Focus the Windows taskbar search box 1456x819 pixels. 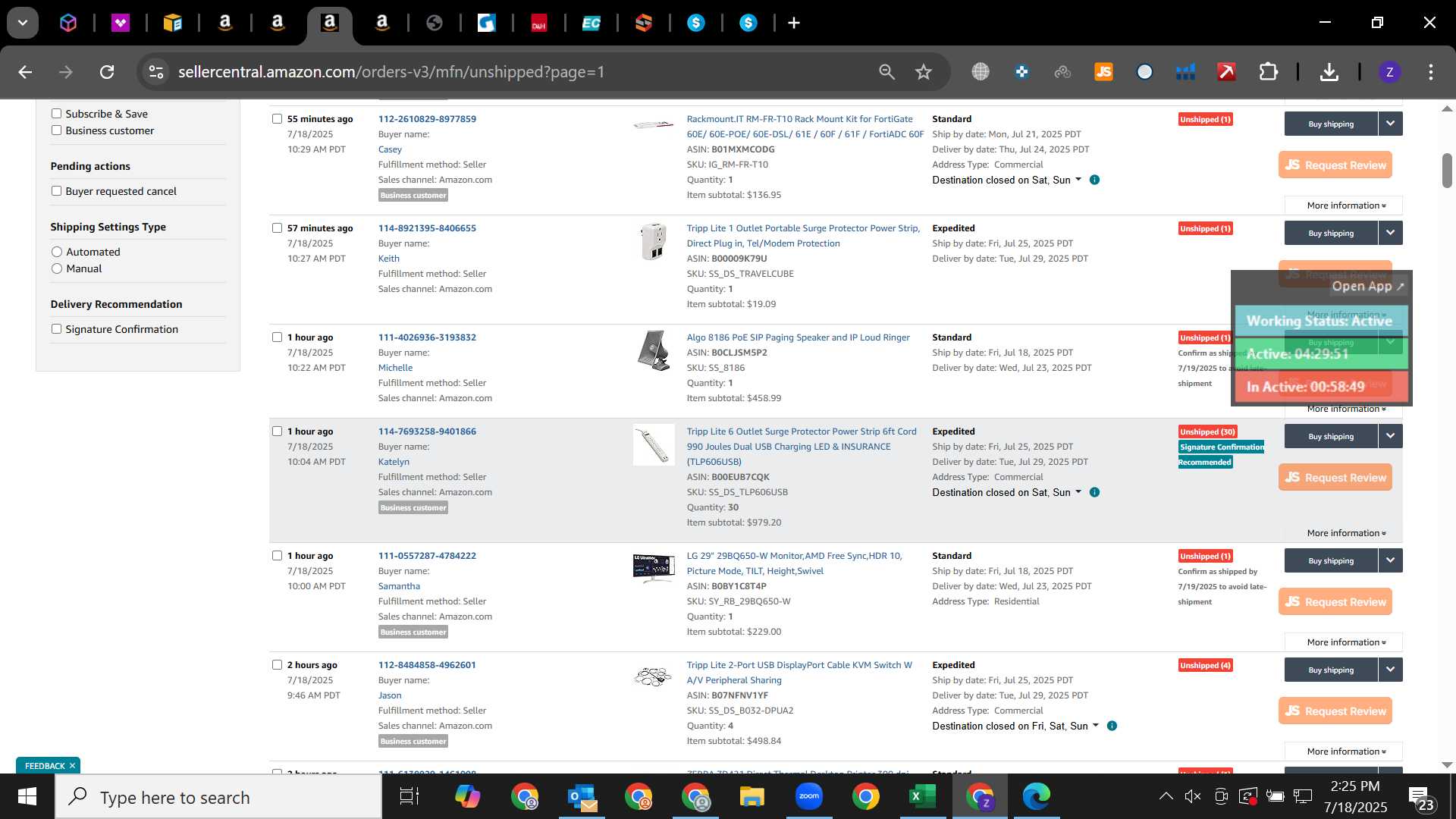coord(218,797)
